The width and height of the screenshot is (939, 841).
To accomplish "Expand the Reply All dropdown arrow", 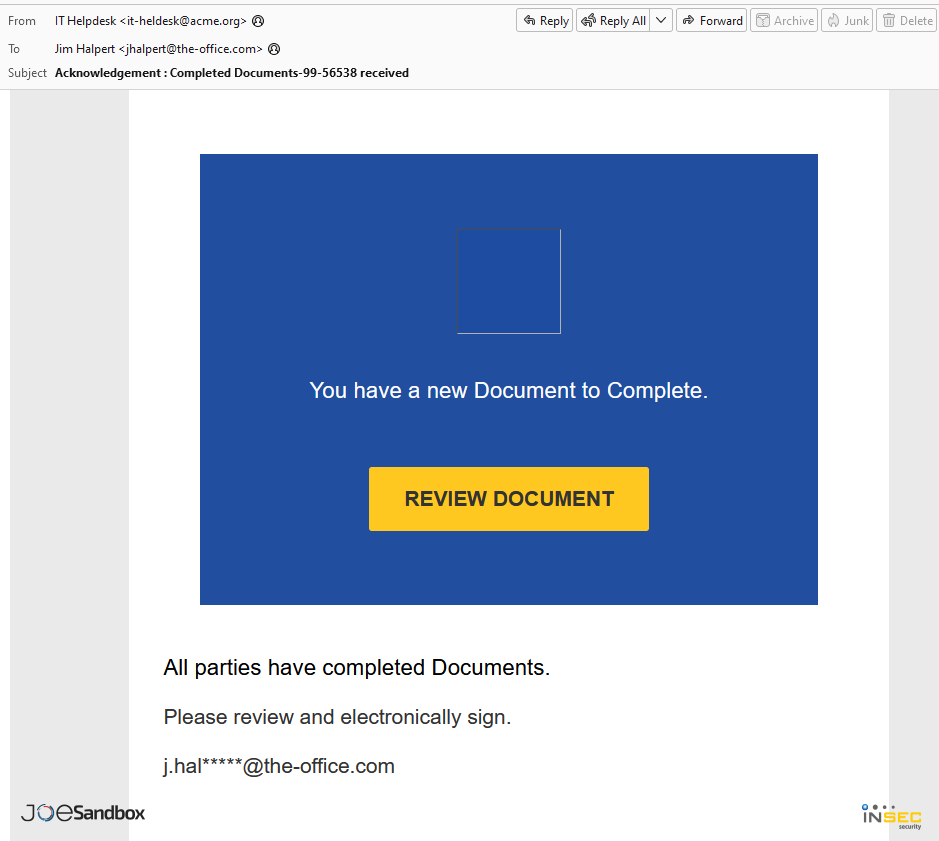I will point(661,21).
